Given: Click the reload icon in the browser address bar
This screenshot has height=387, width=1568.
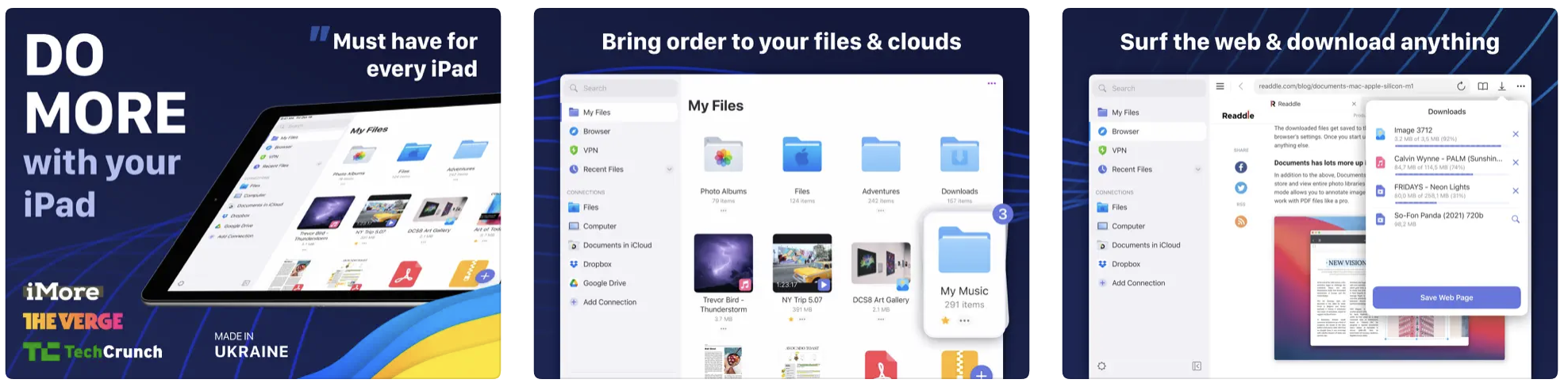Looking at the screenshot, I should [1461, 86].
